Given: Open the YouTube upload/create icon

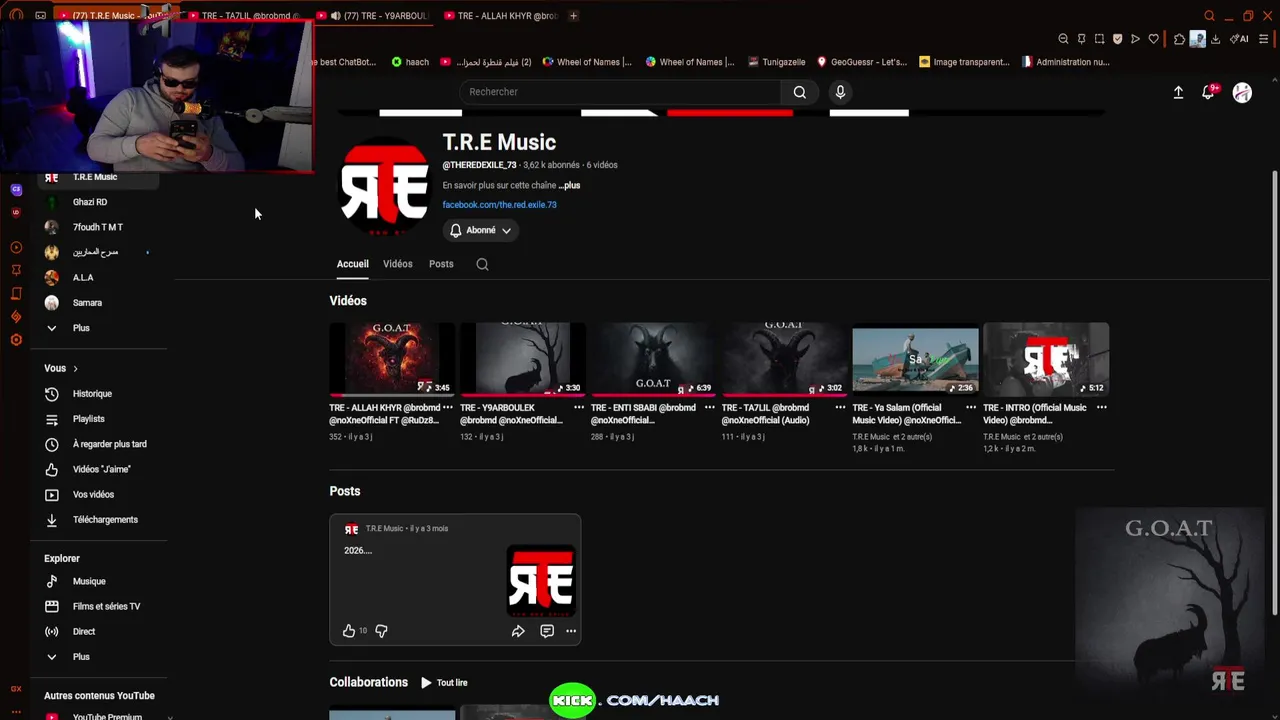Looking at the screenshot, I should click(1178, 92).
